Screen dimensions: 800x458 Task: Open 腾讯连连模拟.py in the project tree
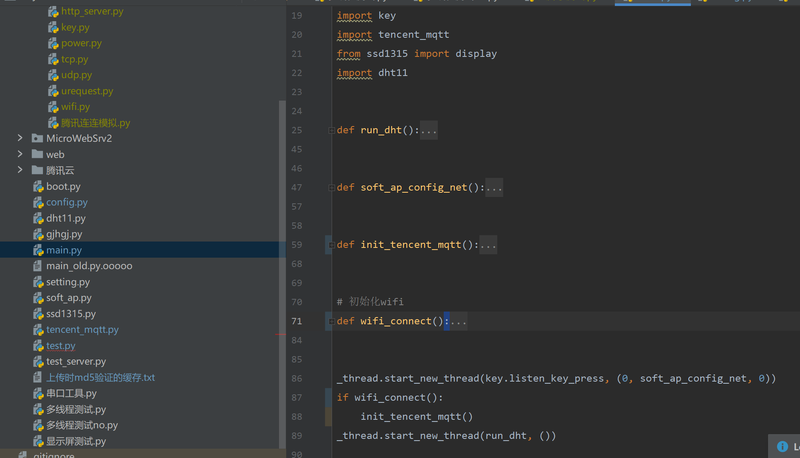[95, 123]
